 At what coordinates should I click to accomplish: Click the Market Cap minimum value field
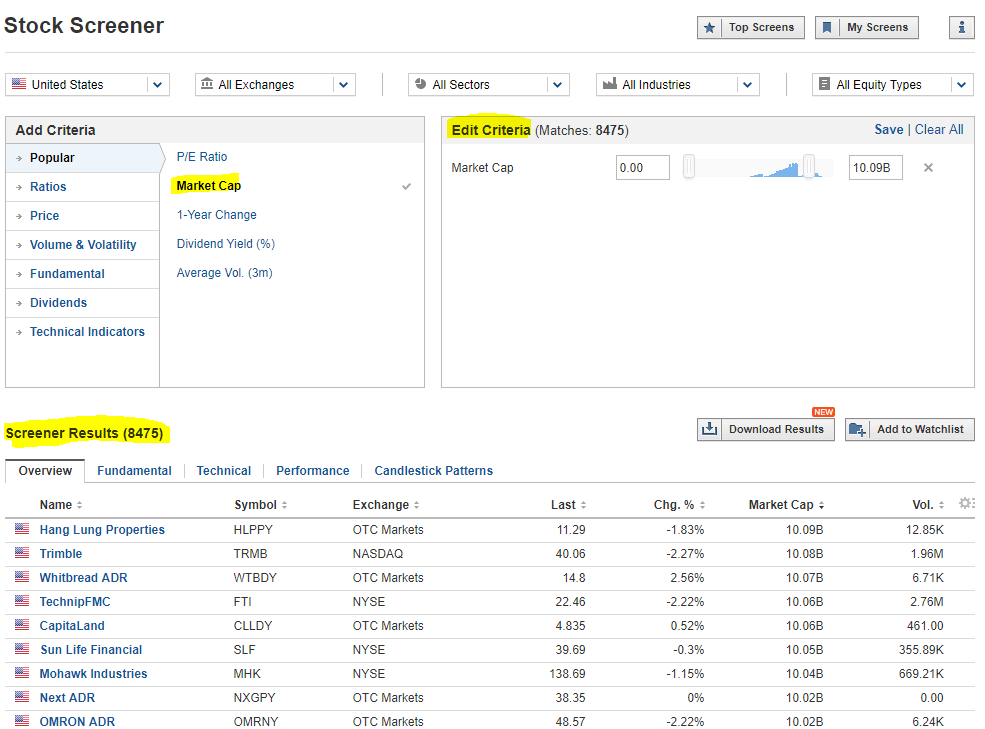pyautogui.click(x=642, y=168)
